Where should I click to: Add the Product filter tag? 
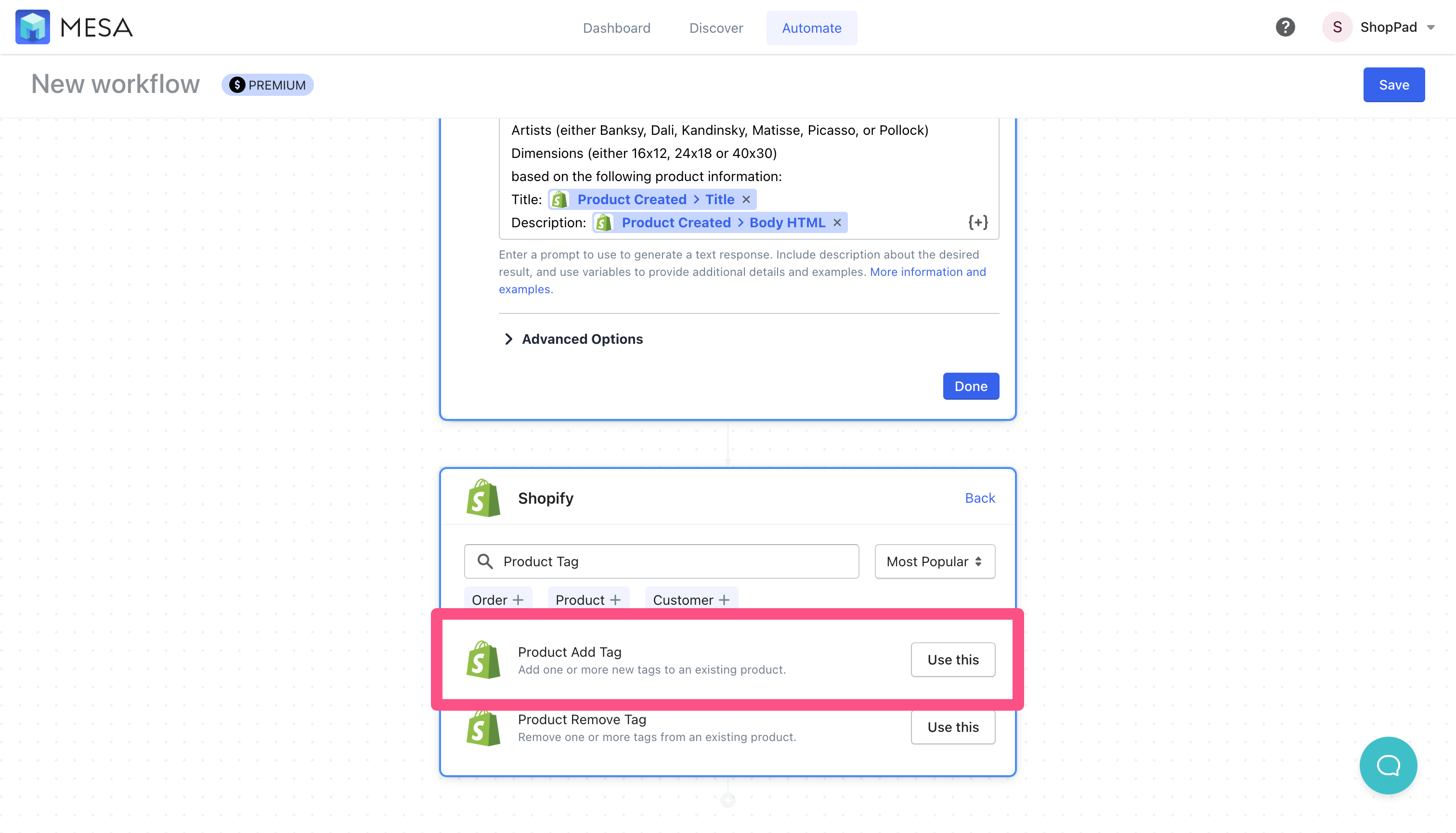[x=588, y=599]
